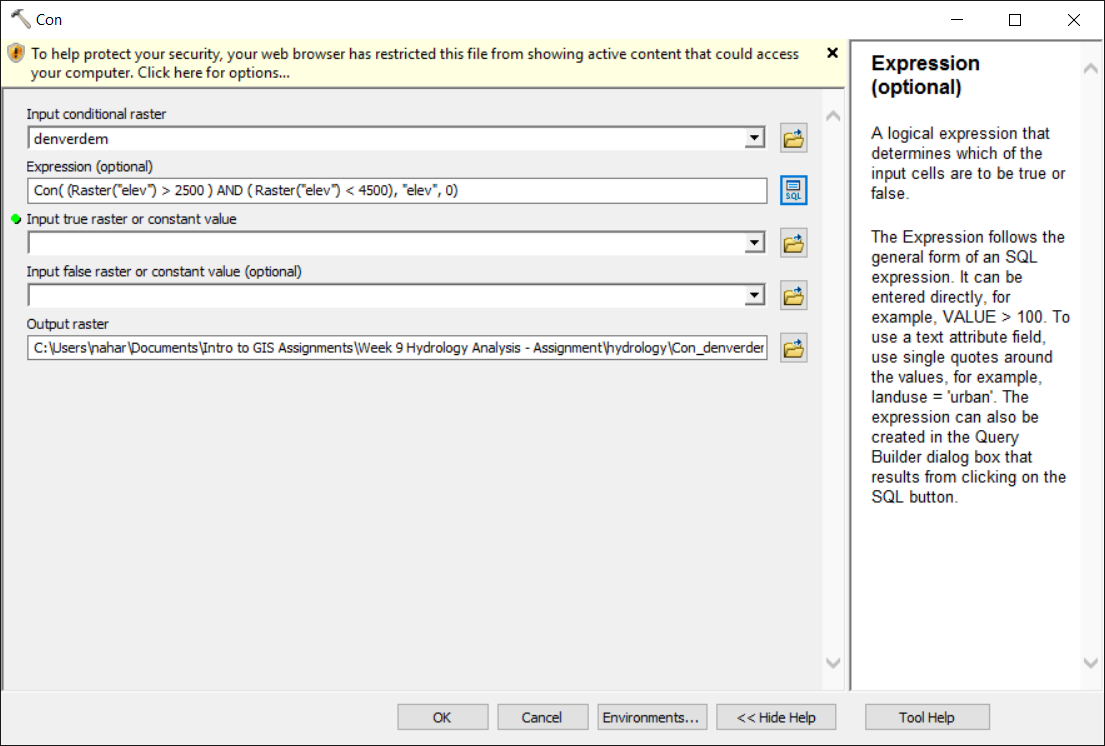Expand Input conditional raster dropdown
The height and width of the screenshot is (746, 1105).
coord(756,139)
